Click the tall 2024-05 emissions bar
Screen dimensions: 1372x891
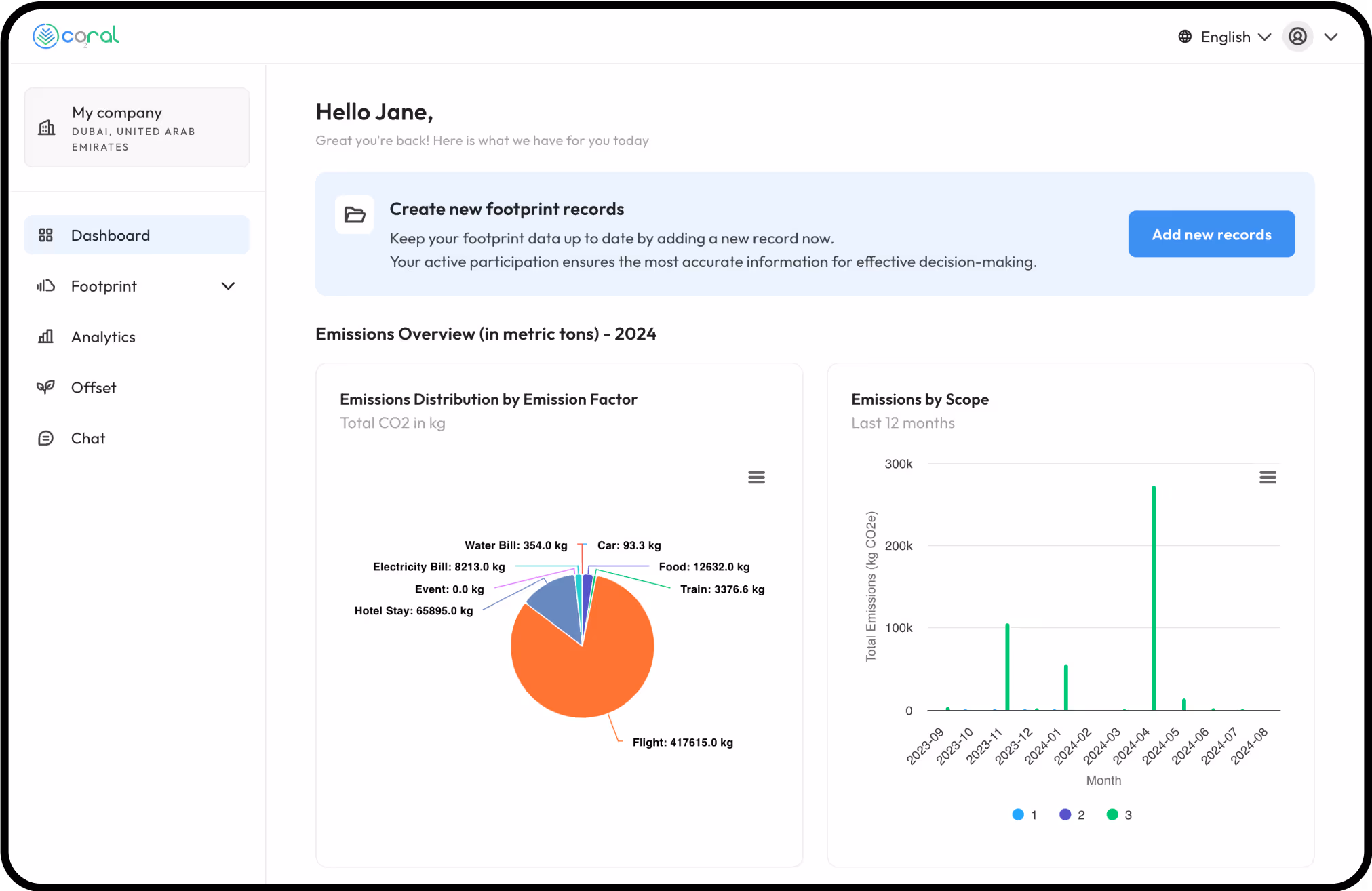click(1154, 598)
